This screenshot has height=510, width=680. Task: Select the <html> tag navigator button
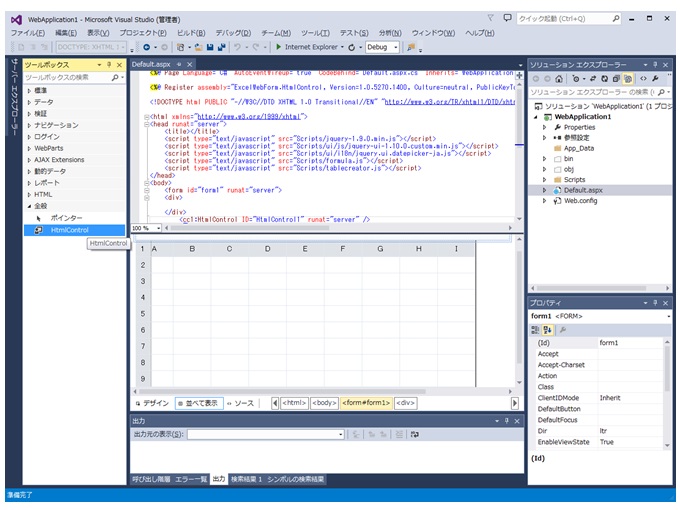pos(295,403)
